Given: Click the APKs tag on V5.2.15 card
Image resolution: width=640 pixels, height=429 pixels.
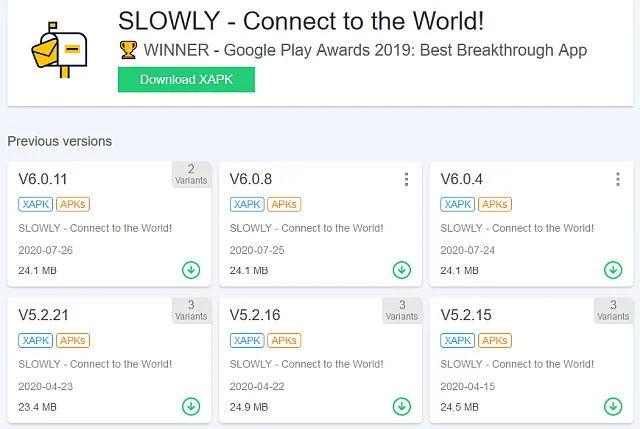Looking at the screenshot, I should [495, 340].
